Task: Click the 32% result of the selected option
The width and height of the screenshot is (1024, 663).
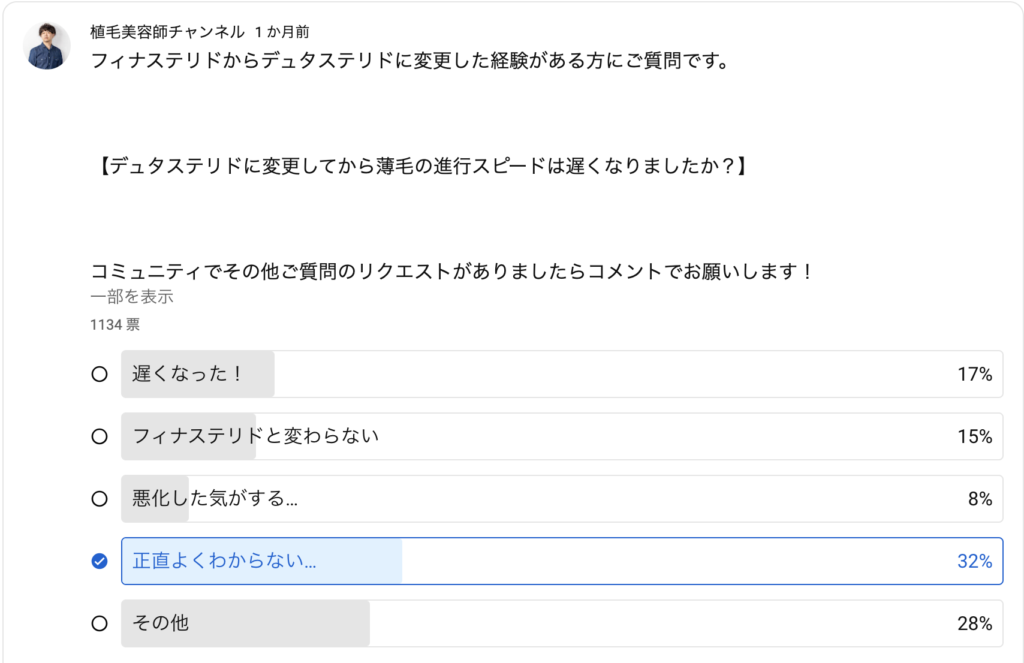Action: [974, 561]
